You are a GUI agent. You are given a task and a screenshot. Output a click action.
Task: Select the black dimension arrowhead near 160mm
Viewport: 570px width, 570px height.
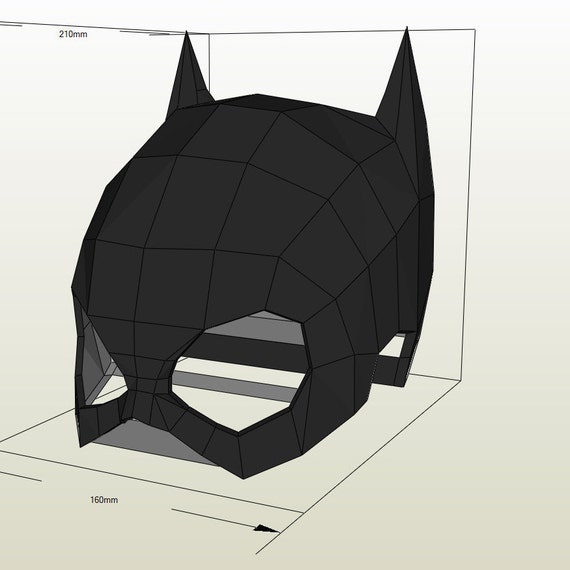point(266,528)
